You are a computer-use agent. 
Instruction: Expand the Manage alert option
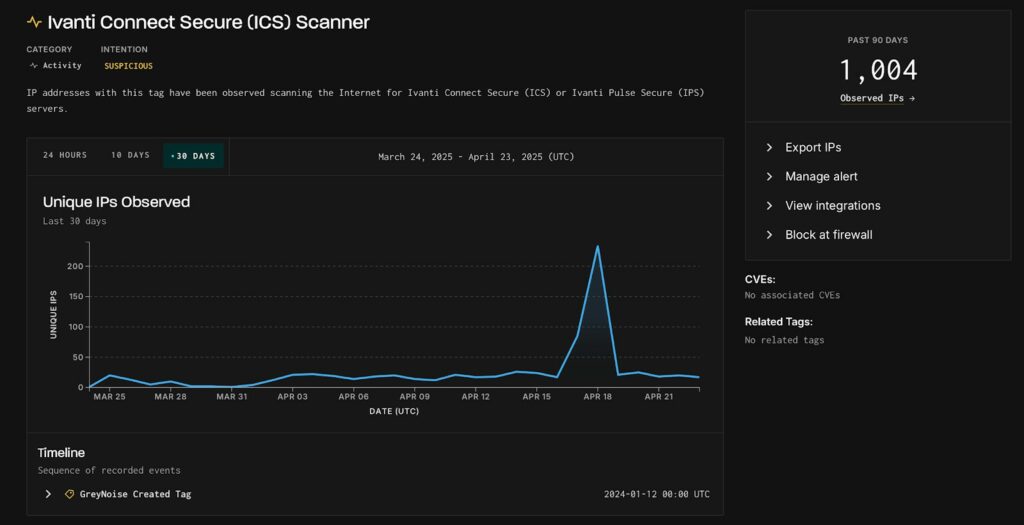820,176
